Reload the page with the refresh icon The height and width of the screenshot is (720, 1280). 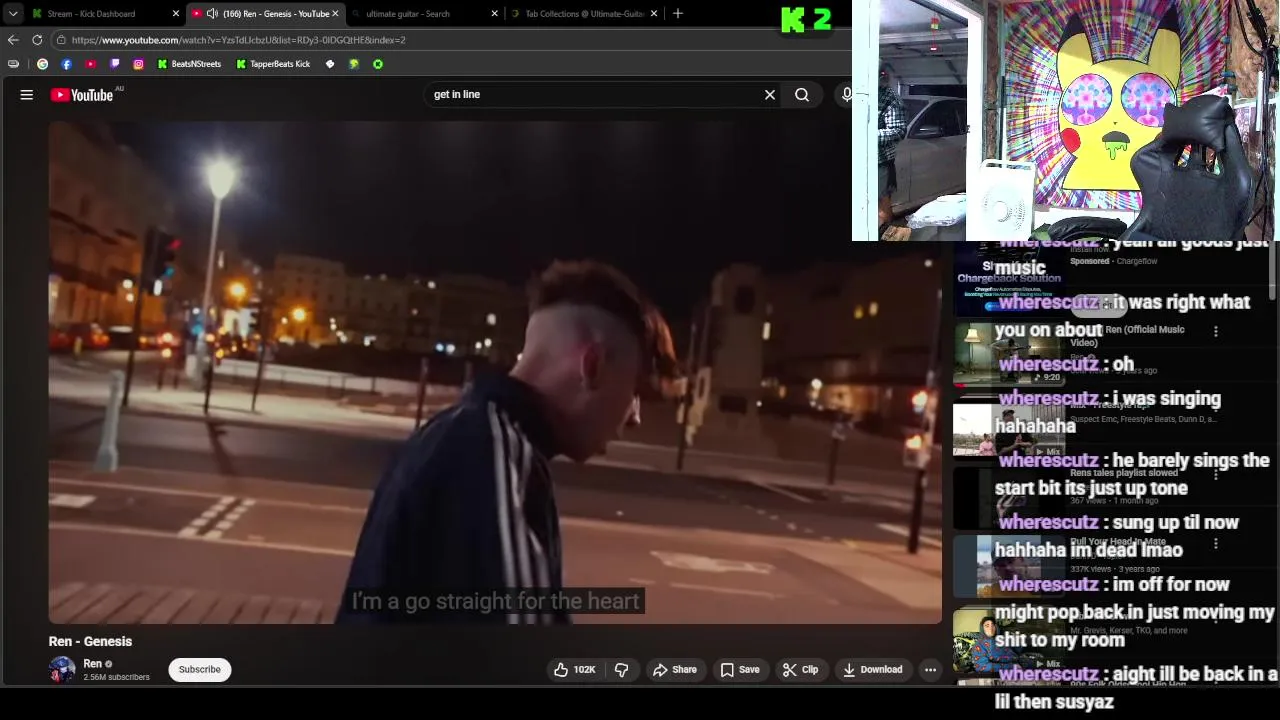pyautogui.click(x=37, y=40)
